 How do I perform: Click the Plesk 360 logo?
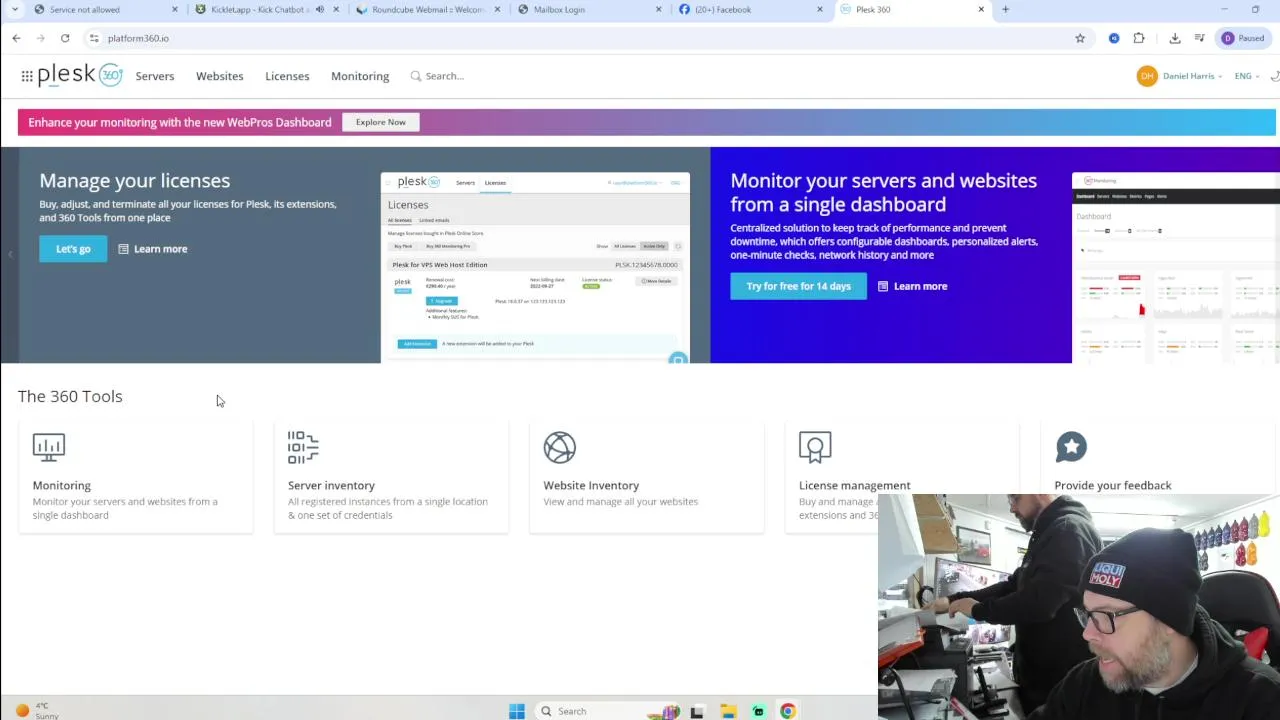tap(80, 75)
